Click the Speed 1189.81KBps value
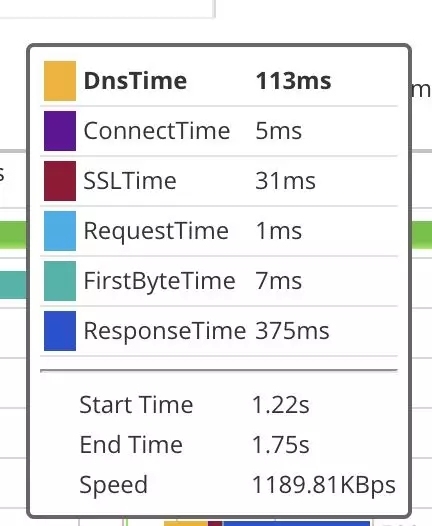This screenshot has height=526, width=432. [324, 485]
